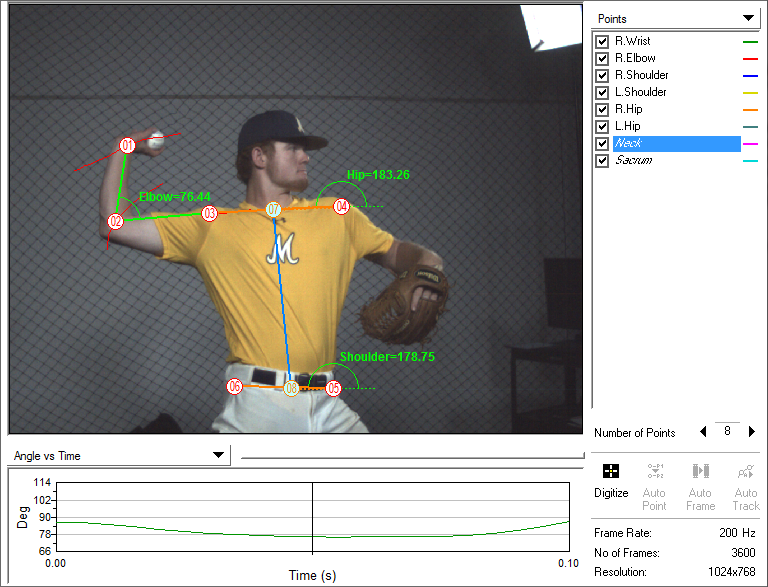Uncheck the R.Wrist point checkbox
Viewport: 768px width, 587px height.
(602, 42)
